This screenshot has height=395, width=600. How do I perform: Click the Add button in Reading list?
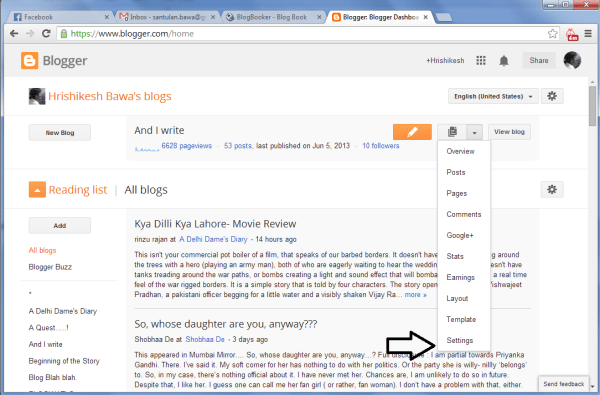(60, 225)
